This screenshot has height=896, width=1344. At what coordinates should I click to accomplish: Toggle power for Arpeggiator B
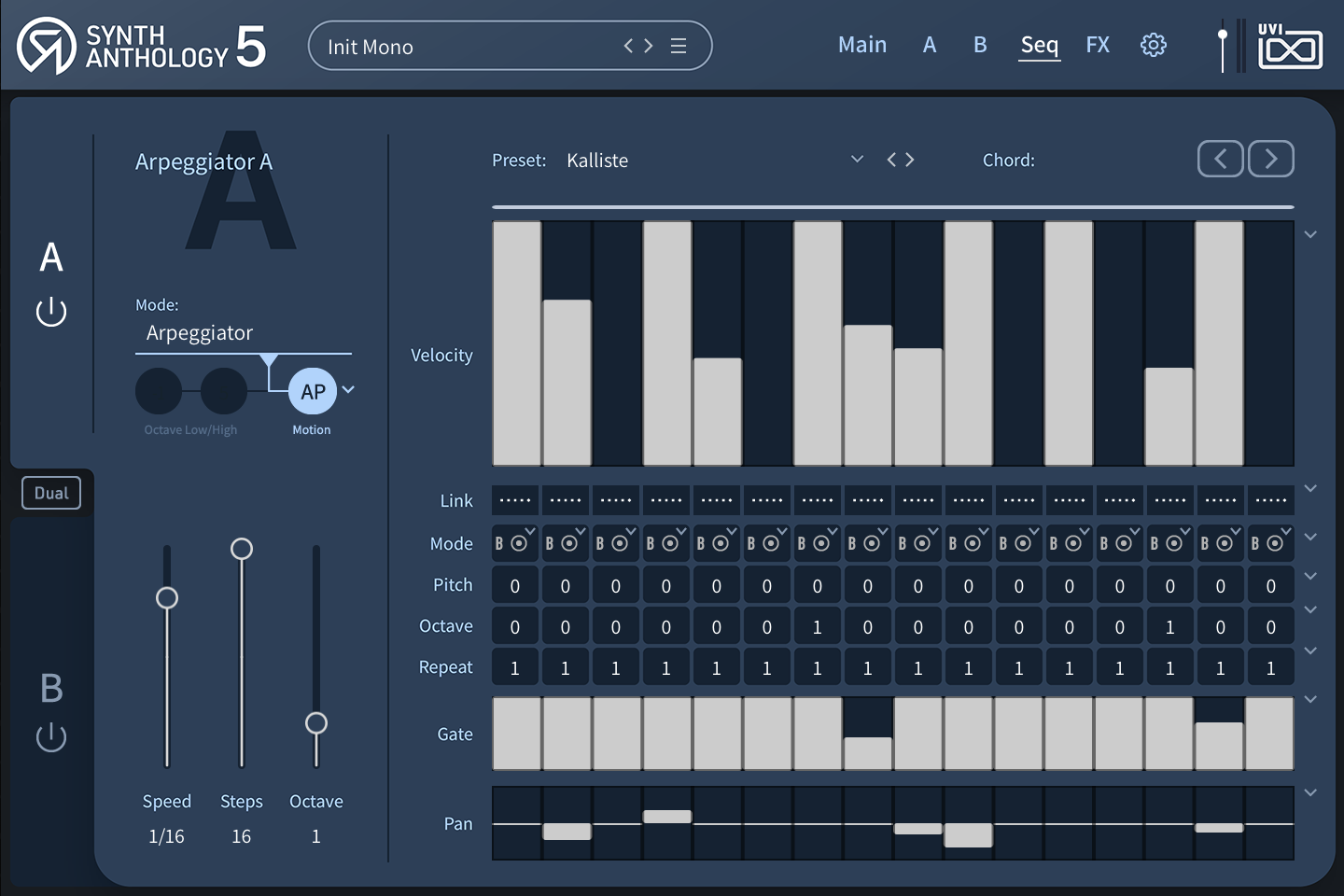pyautogui.click(x=51, y=737)
